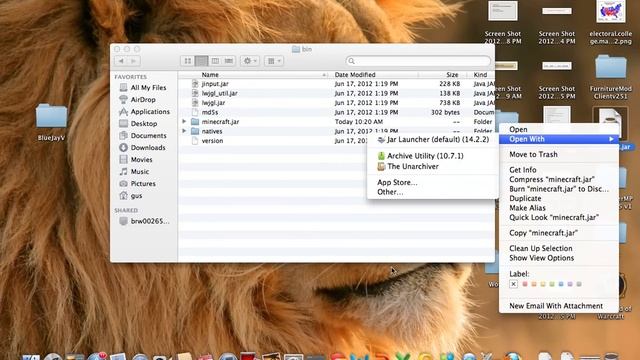This screenshot has height=360, width=640.
Task: Choose Move to Trash
Action: click(x=559, y=154)
